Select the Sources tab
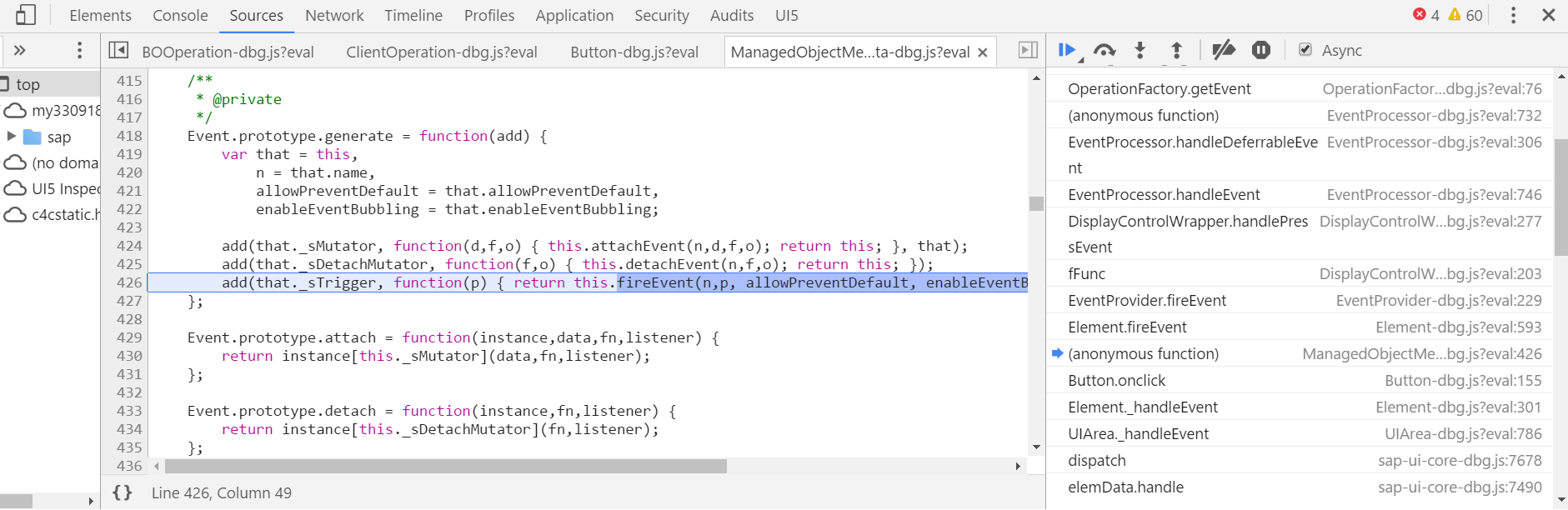The height and width of the screenshot is (510, 1568). tap(256, 15)
